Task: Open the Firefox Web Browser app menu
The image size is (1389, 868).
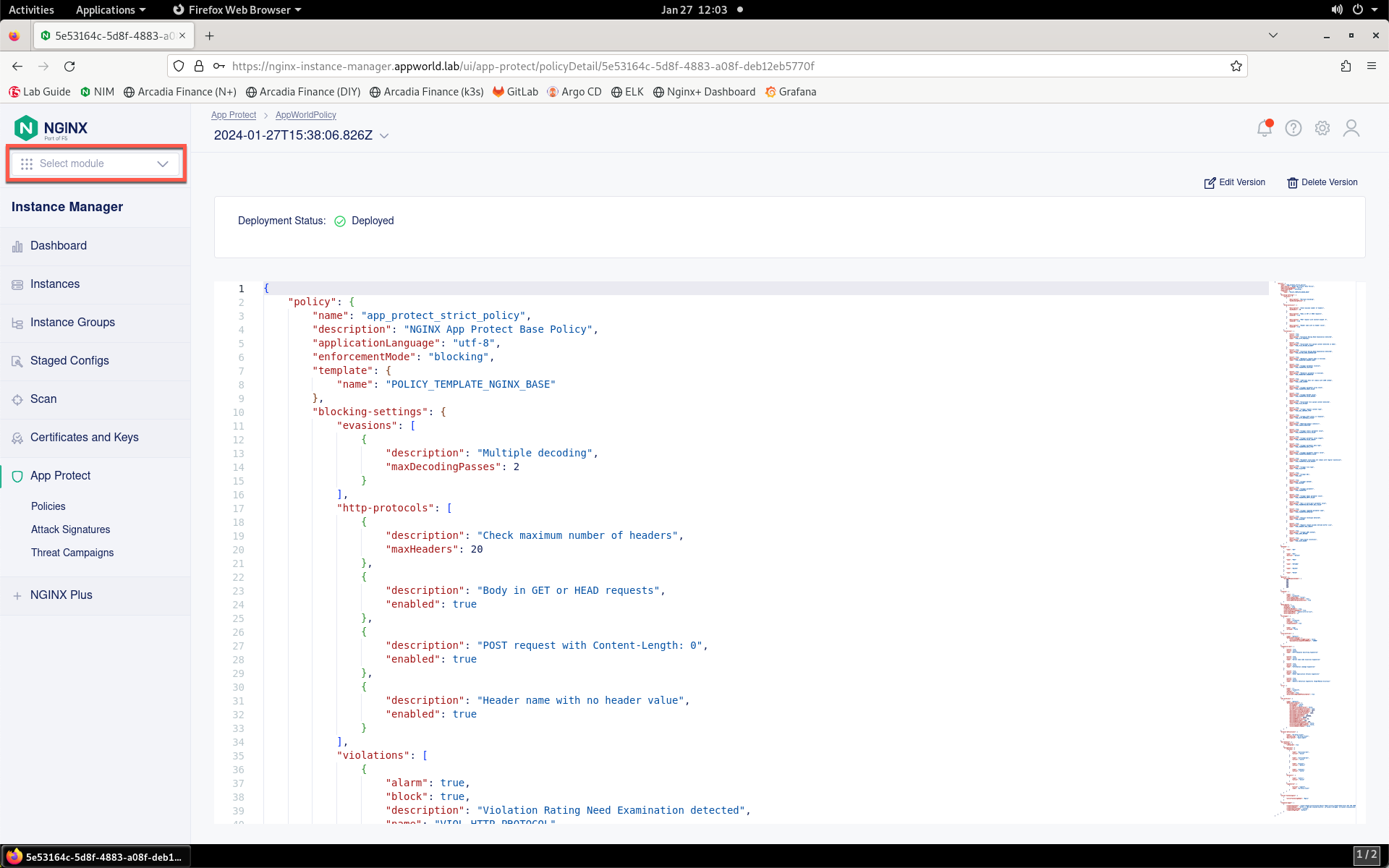Action: click(x=237, y=9)
